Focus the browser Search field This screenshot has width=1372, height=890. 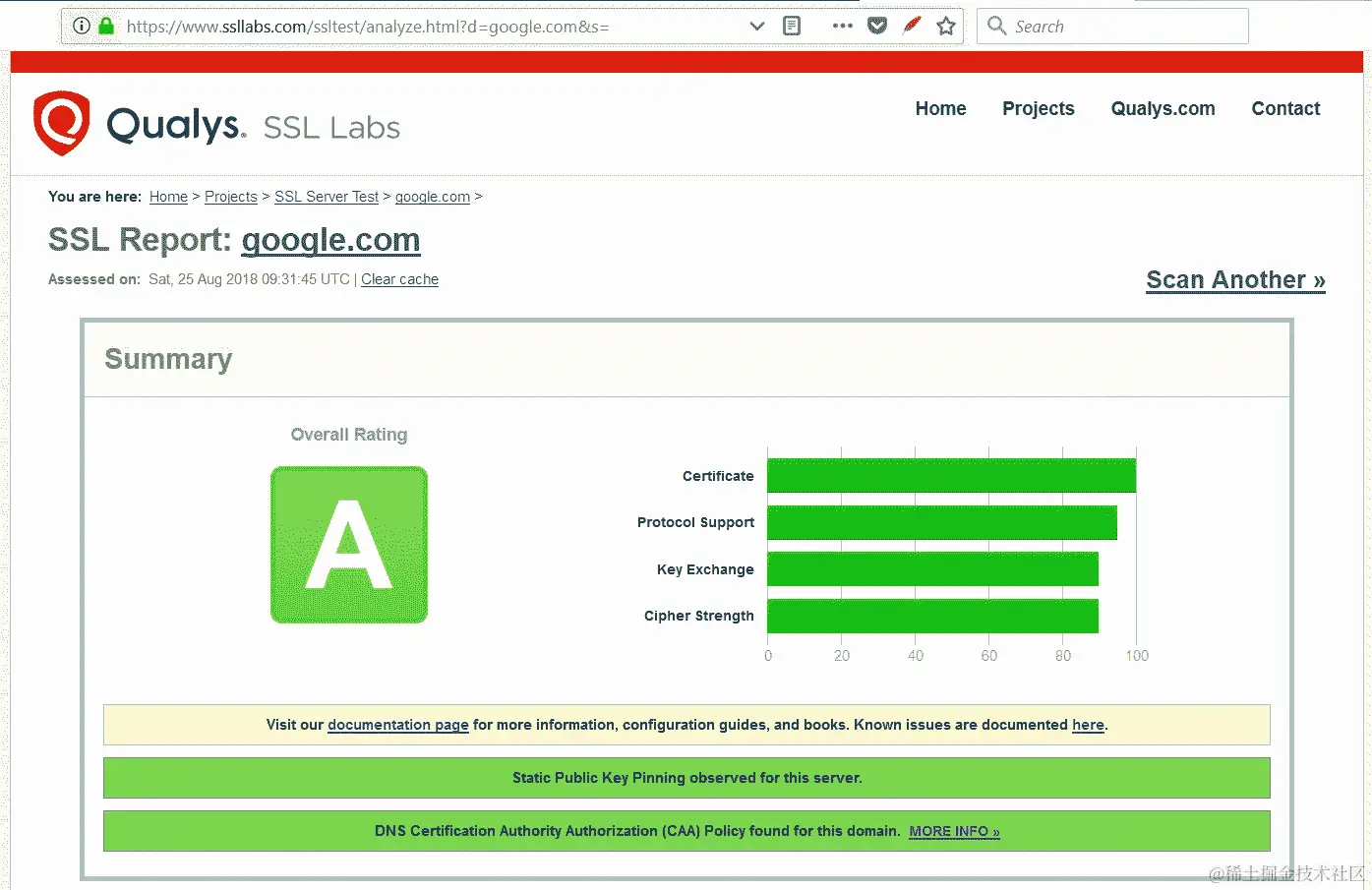coord(1112,27)
